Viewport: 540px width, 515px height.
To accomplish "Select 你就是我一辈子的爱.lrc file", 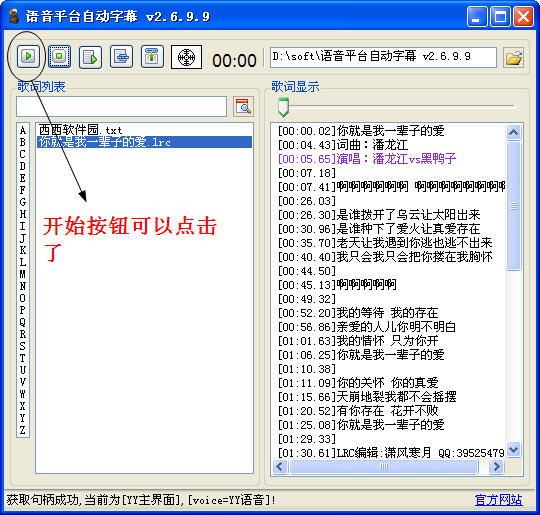I will click(144, 142).
